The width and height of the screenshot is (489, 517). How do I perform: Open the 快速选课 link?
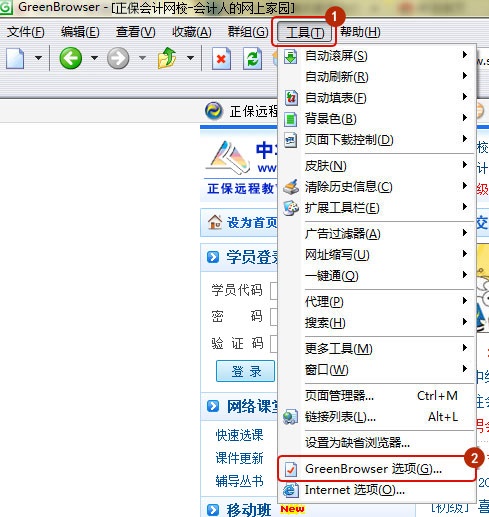[x=239, y=435]
